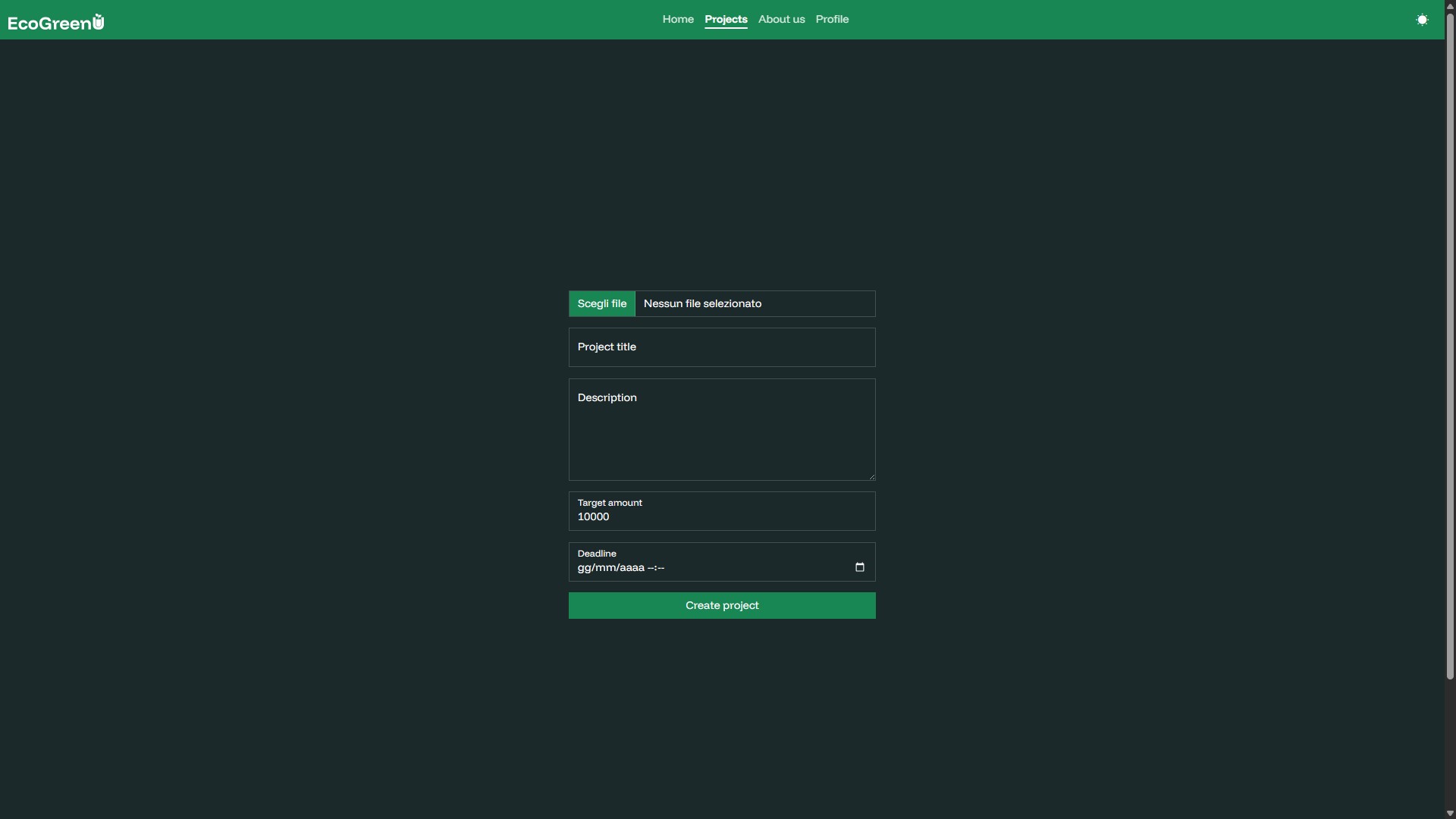Click the page scrollbar down arrow
The height and width of the screenshot is (819, 1456).
(x=1450, y=813)
